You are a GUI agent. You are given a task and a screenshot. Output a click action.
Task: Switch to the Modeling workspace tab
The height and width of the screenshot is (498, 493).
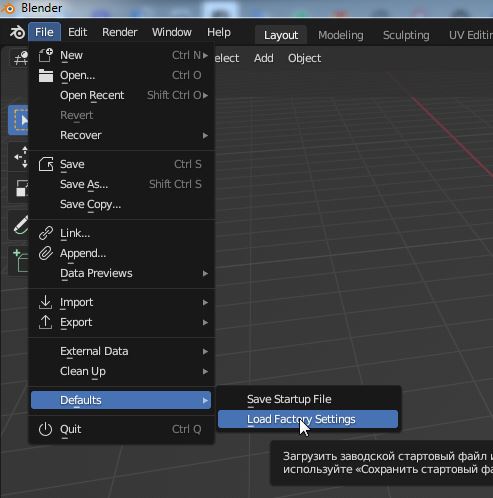tap(340, 35)
